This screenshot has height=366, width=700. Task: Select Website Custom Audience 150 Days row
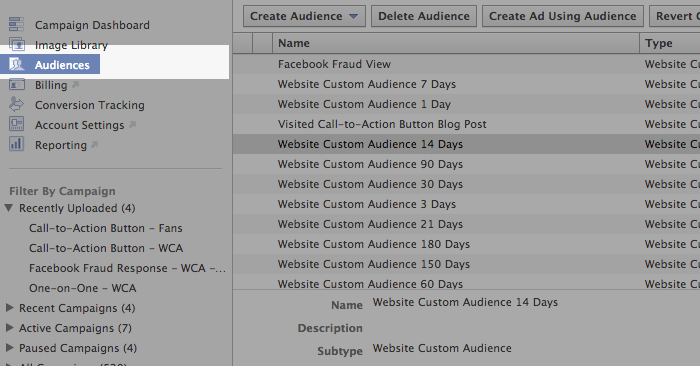(x=467, y=264)
